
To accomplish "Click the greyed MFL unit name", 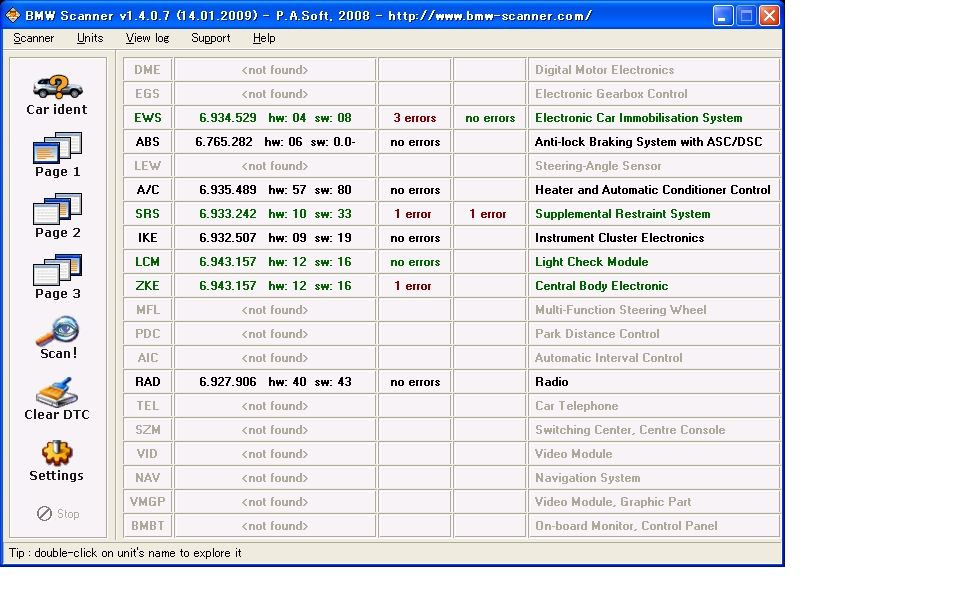I will click(x=148, y=310).
